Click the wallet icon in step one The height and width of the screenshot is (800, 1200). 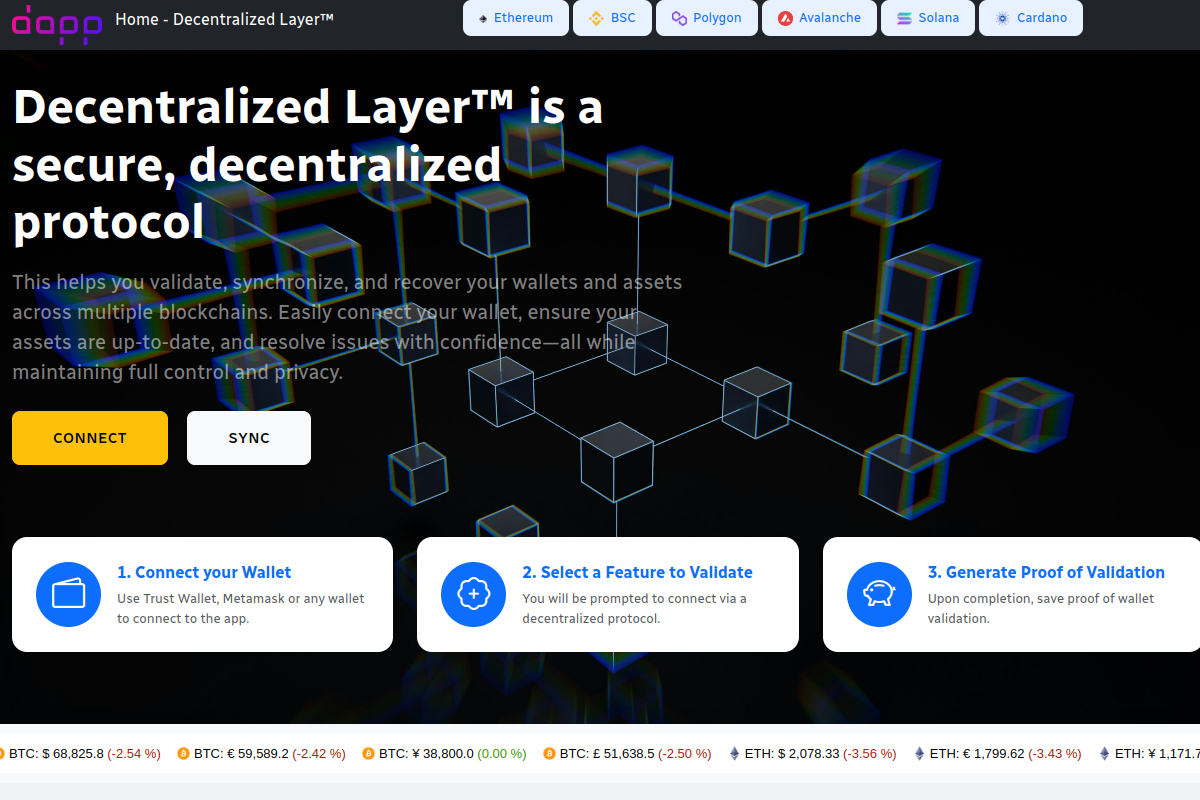tap(68, 594)
